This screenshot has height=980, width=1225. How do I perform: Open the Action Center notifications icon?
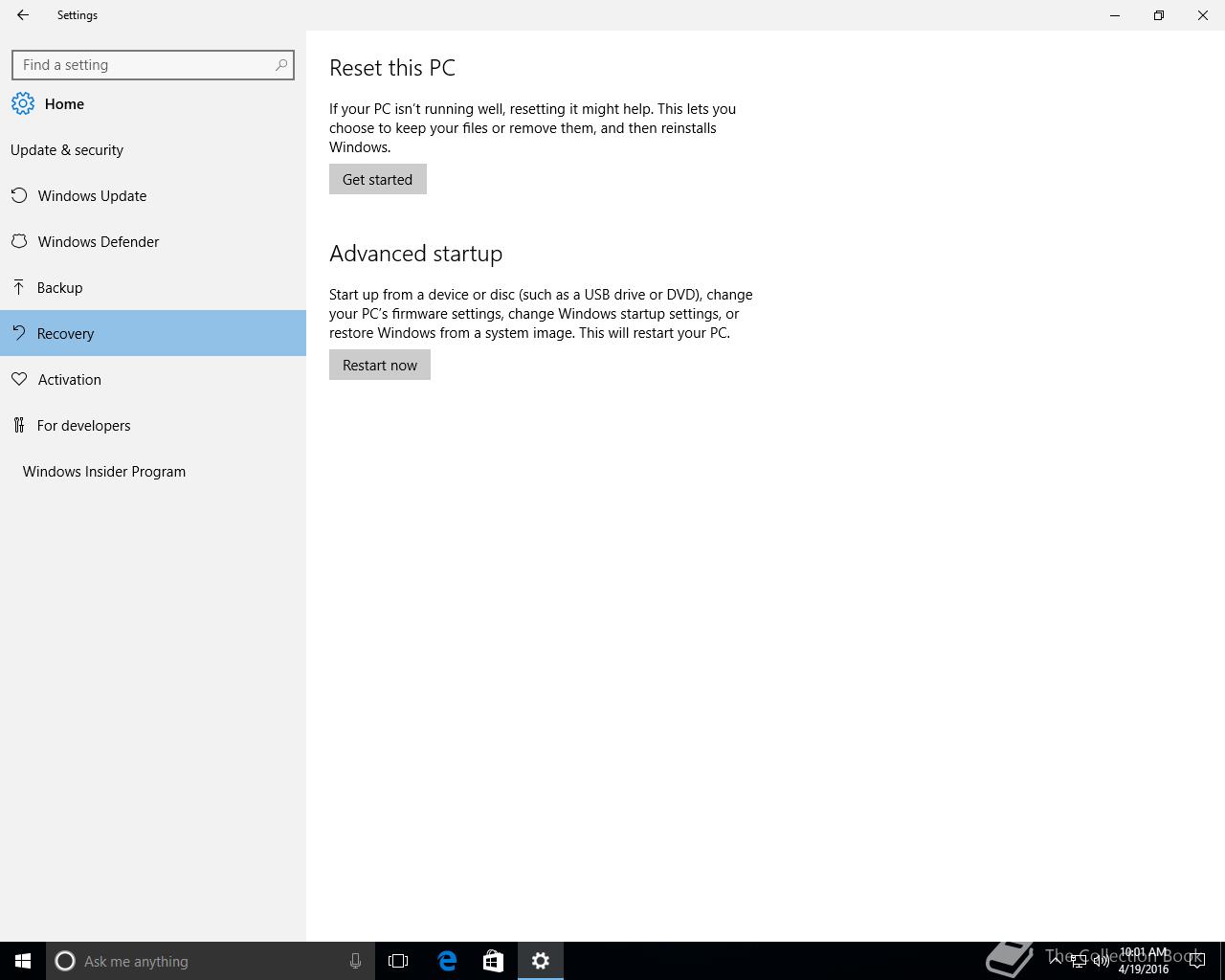pos(1196,961)
